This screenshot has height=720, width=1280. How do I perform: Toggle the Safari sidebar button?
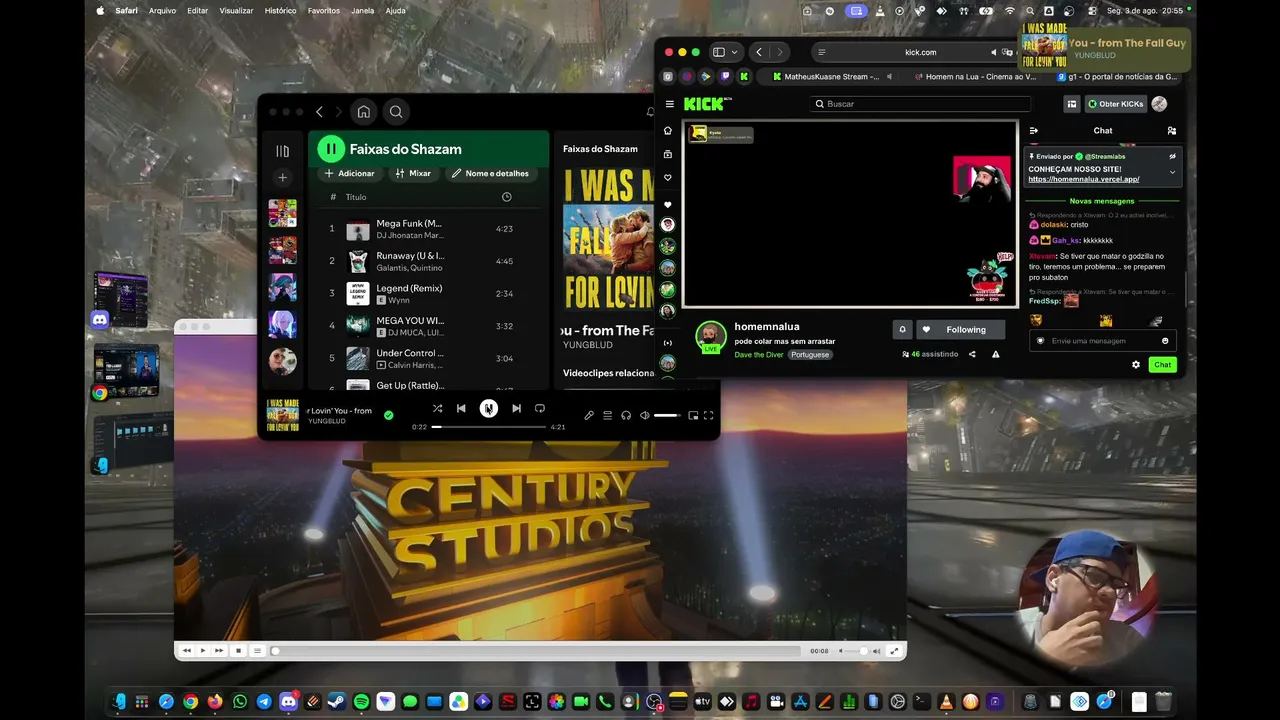point(718,52)
